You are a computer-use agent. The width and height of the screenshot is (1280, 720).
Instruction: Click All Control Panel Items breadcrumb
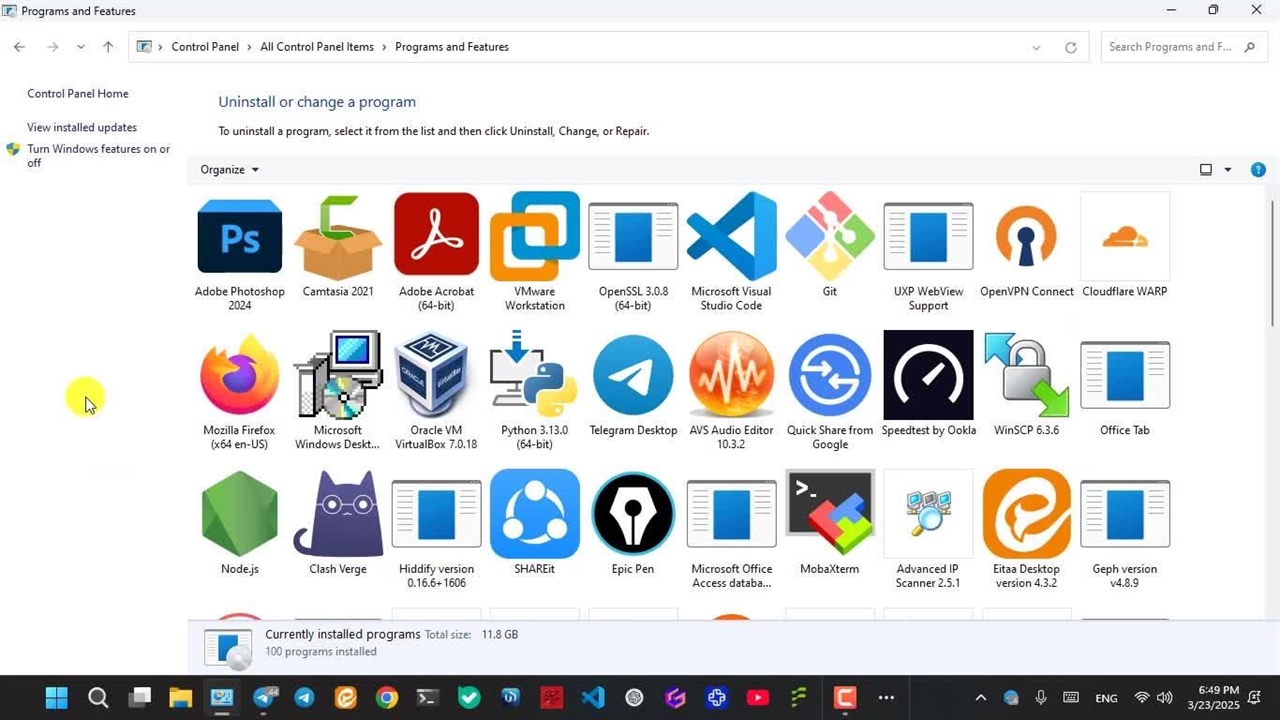(317, 47)
